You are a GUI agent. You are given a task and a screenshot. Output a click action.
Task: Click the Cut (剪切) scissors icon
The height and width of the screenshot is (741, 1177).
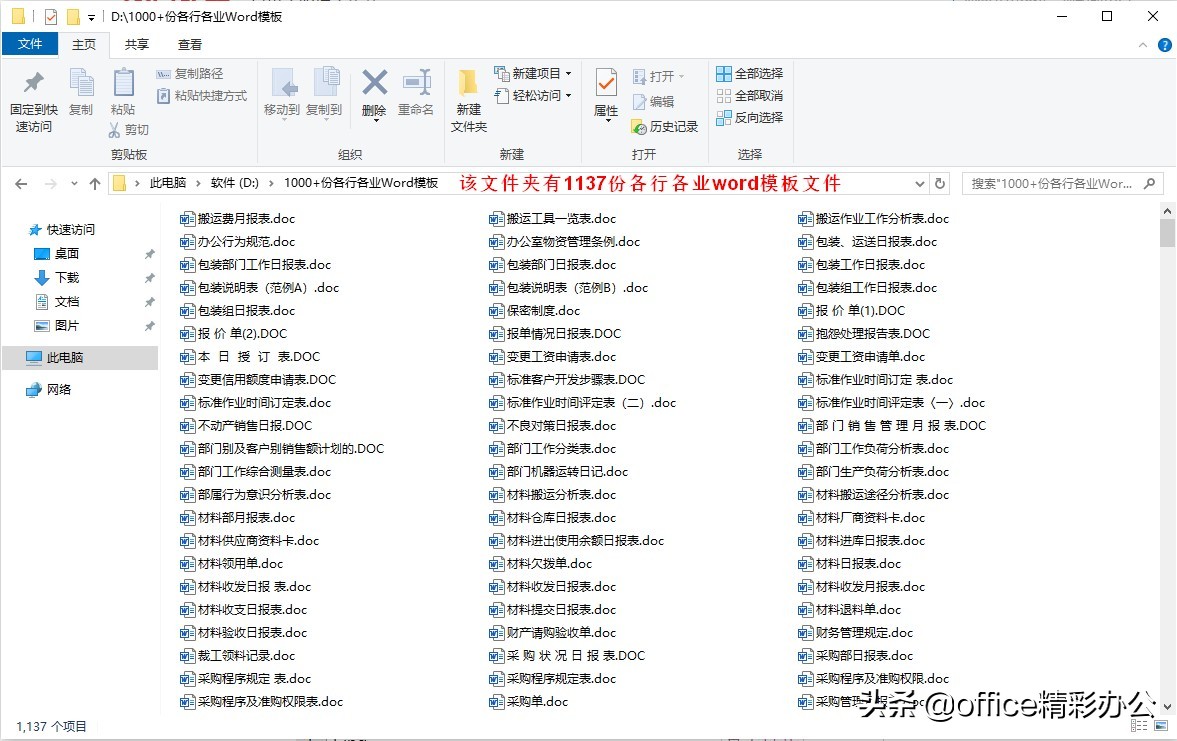pyautogui.click(x=114, y=130)
